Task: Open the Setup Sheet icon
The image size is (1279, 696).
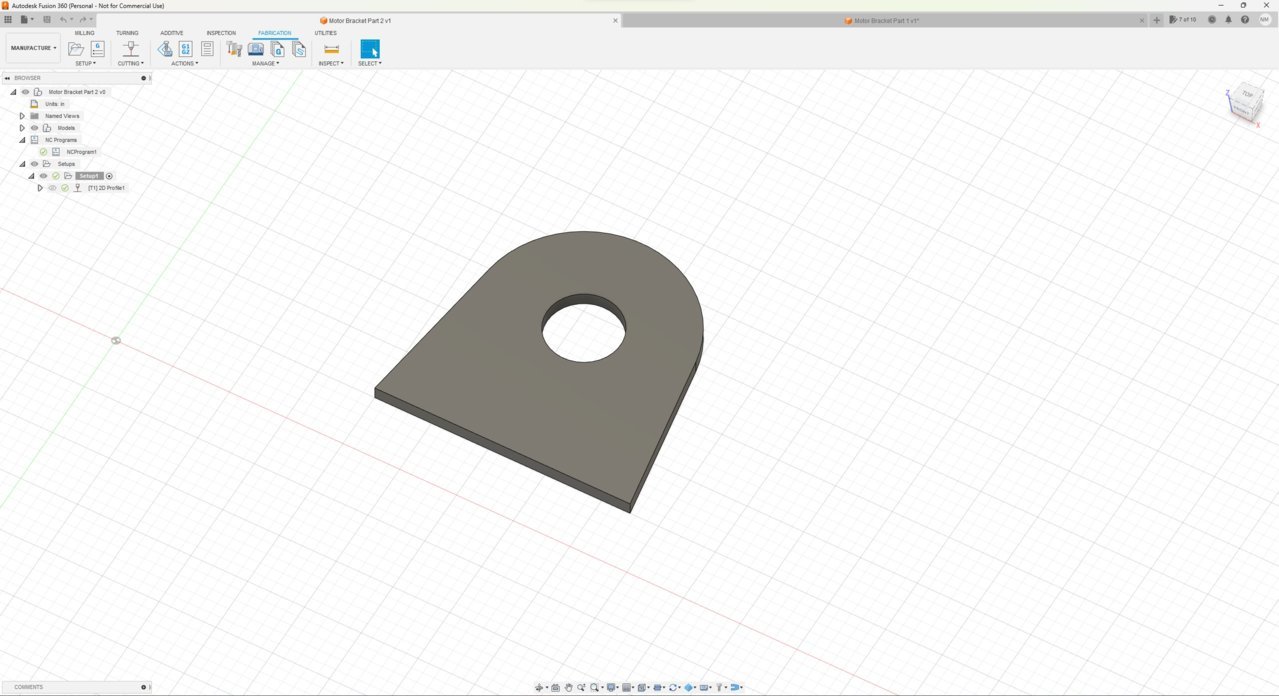Action: pos(207,49)
